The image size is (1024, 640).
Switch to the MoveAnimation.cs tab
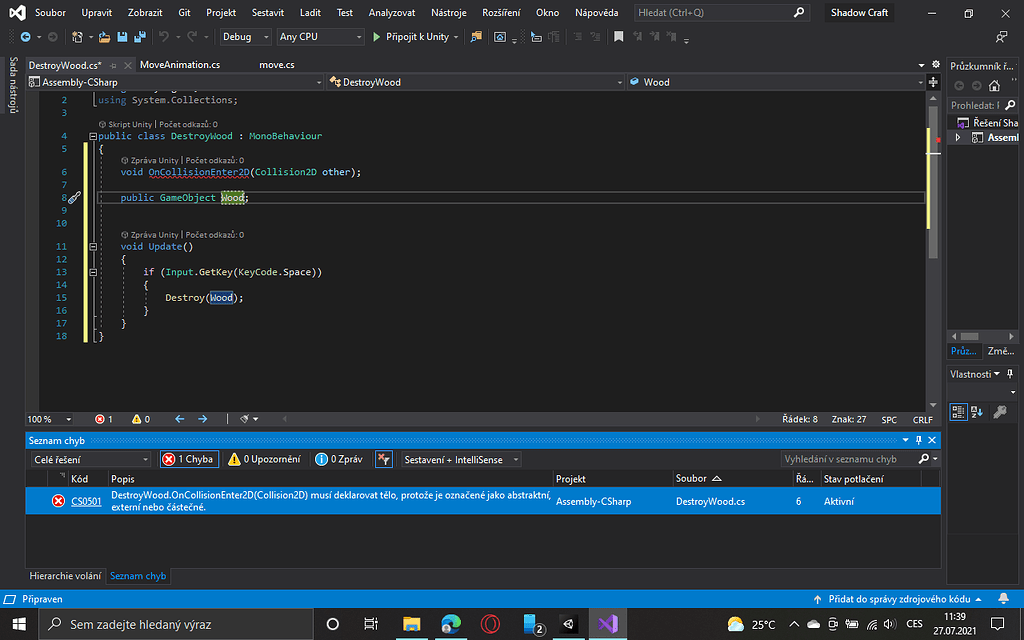pos(180,64)
